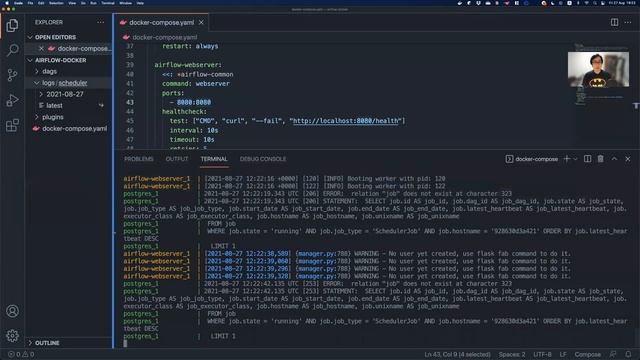This screenshot has width=640, height=360.
Task: Click the 'command: webserver' line
Action: (x=196, y=84)
